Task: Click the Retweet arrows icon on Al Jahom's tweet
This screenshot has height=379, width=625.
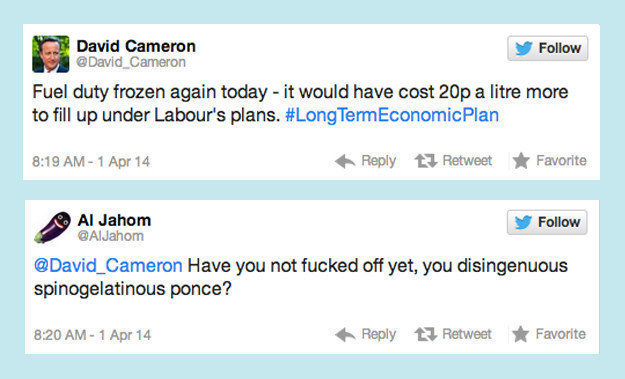Action: pyautogui.click(x=426, y=334)
